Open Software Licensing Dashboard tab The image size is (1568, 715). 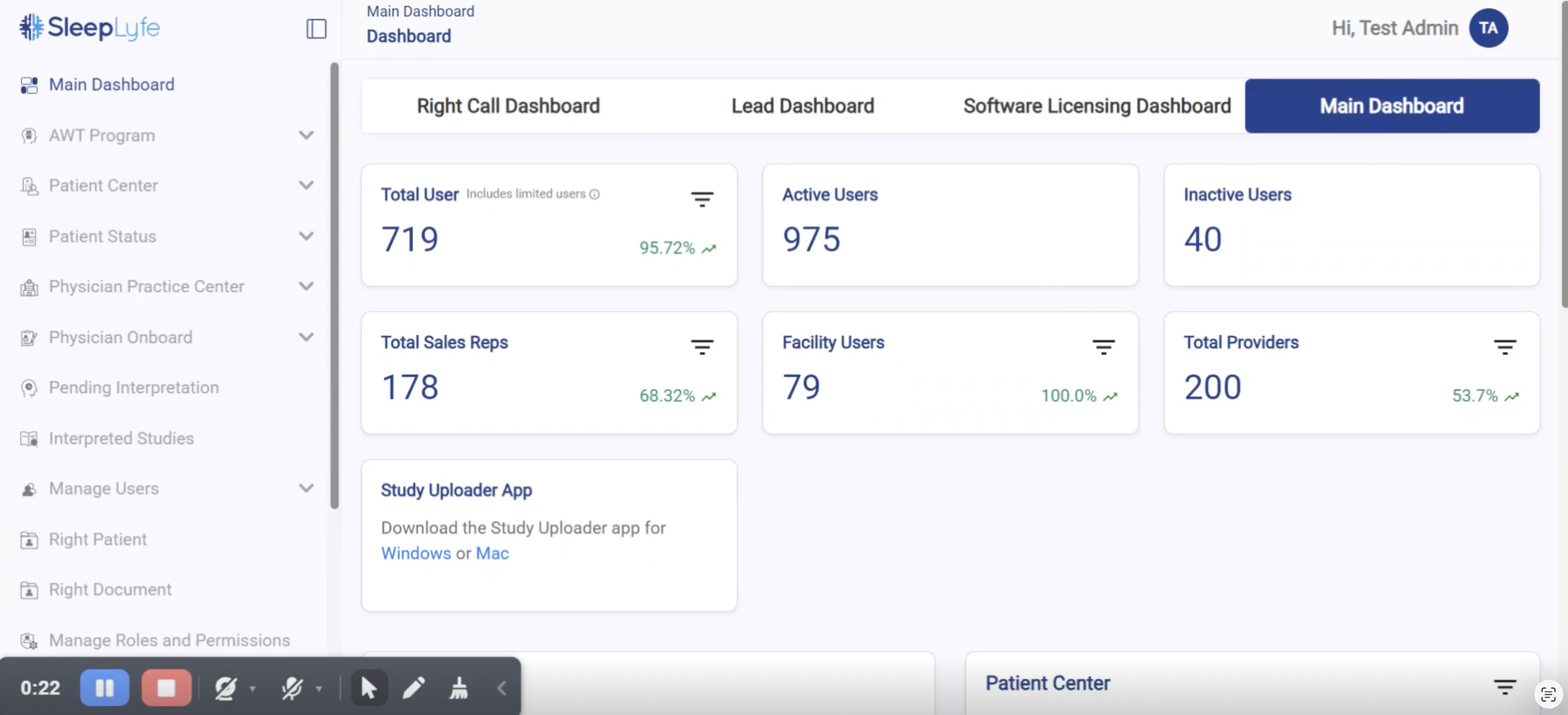pos(1097,106)
